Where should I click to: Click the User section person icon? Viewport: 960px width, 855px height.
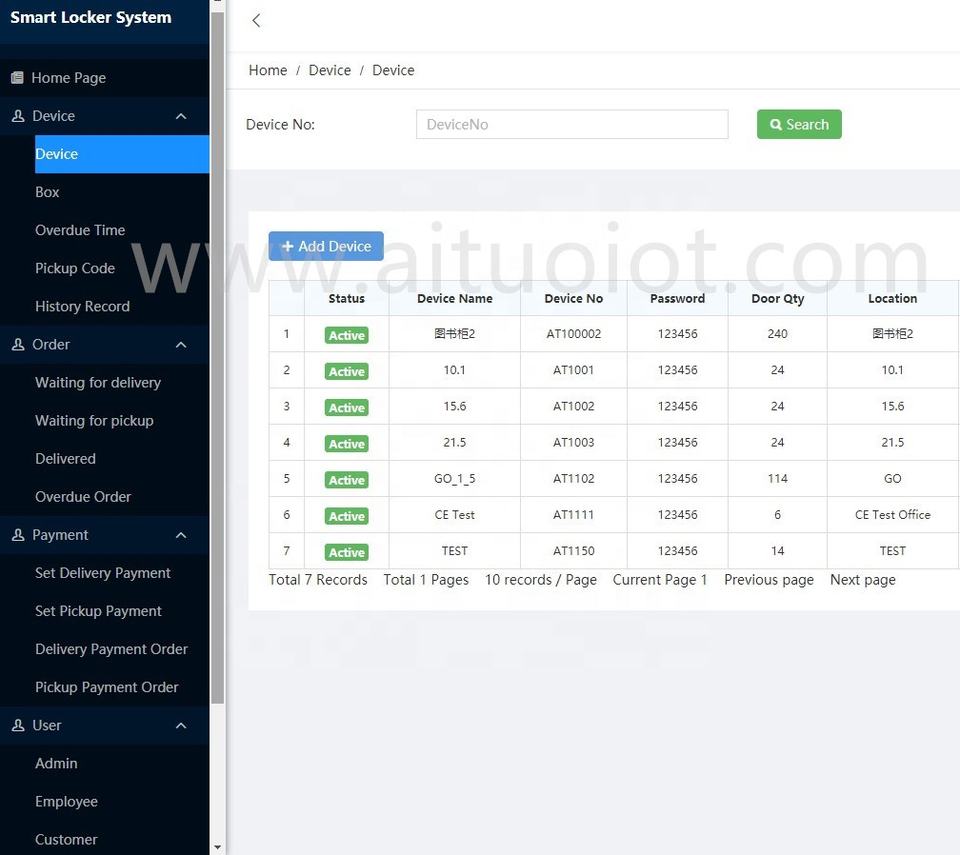coord(18,725)
